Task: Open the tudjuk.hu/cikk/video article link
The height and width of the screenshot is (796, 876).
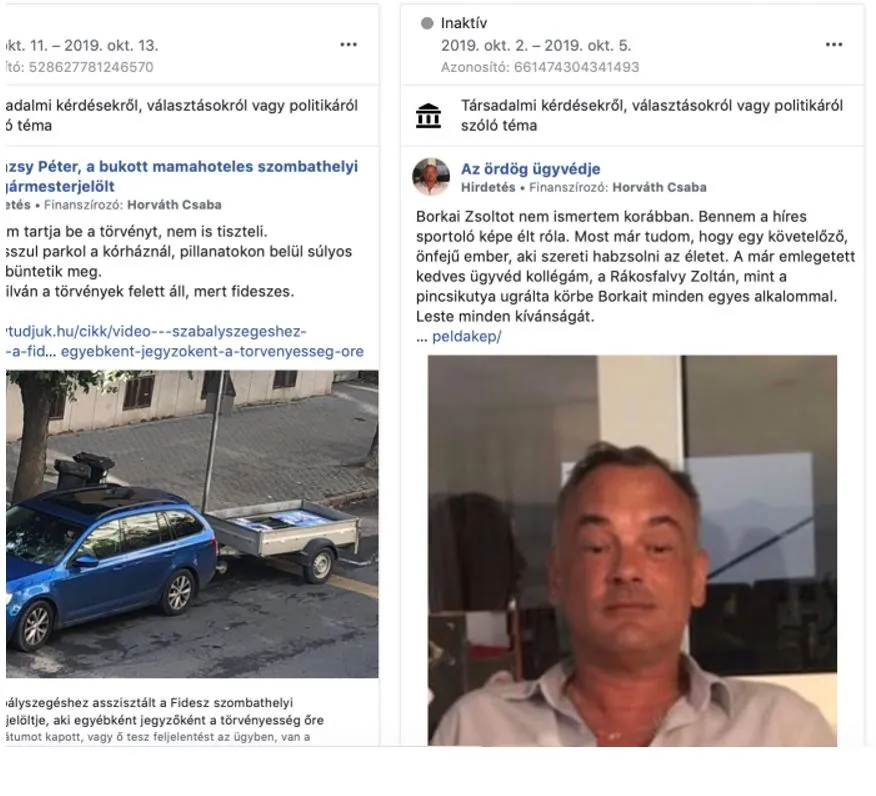Action: 156,331
